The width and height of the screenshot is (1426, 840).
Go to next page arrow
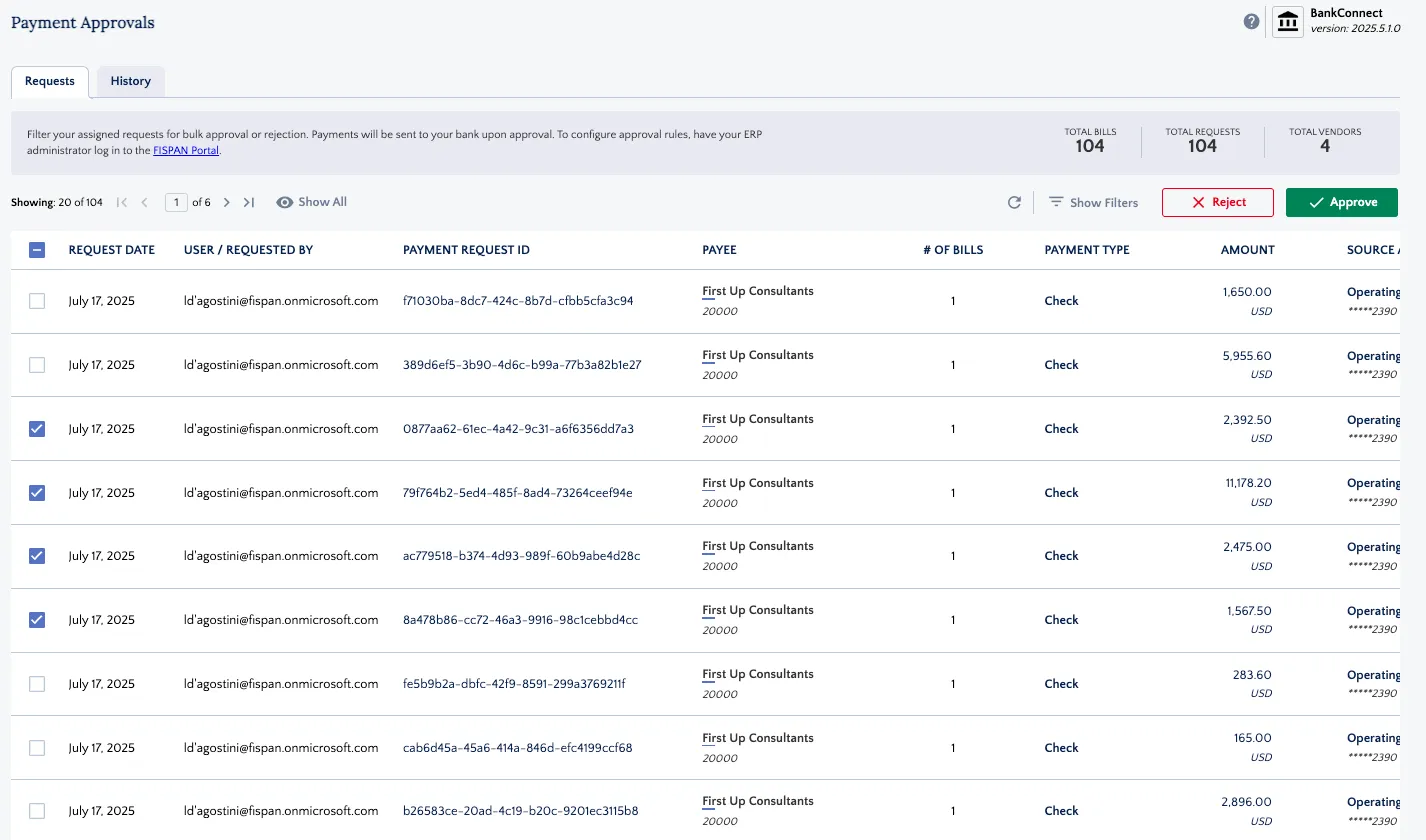227,202
